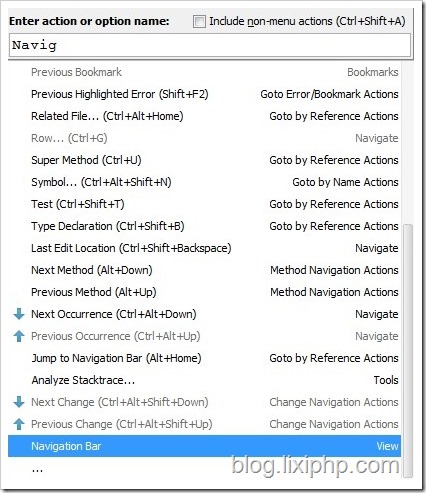
Task: Click the Bookmarks group label
Action: tap(373, 72)
